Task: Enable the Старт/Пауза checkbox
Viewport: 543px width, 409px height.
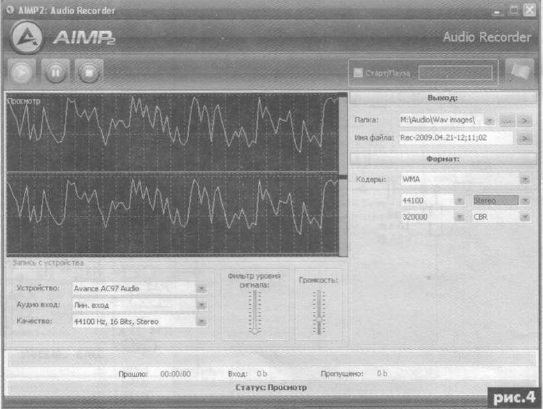Action: pos(358,73)
